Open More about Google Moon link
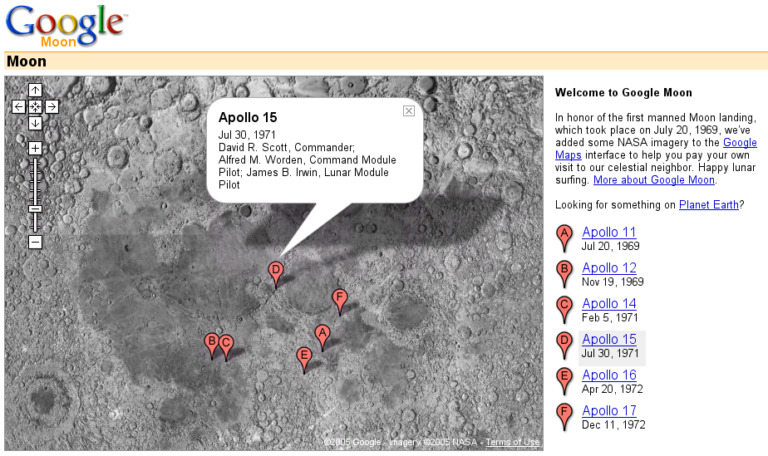The height and width of the screenshot is (456, 768). click(654, 180)
